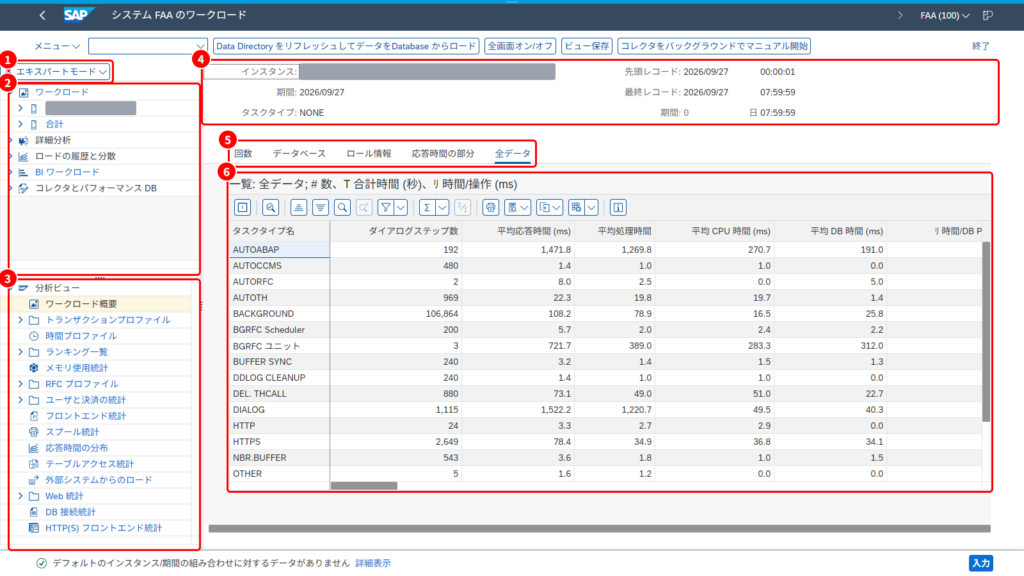Click the sort ascending icon

click(298, 208)
